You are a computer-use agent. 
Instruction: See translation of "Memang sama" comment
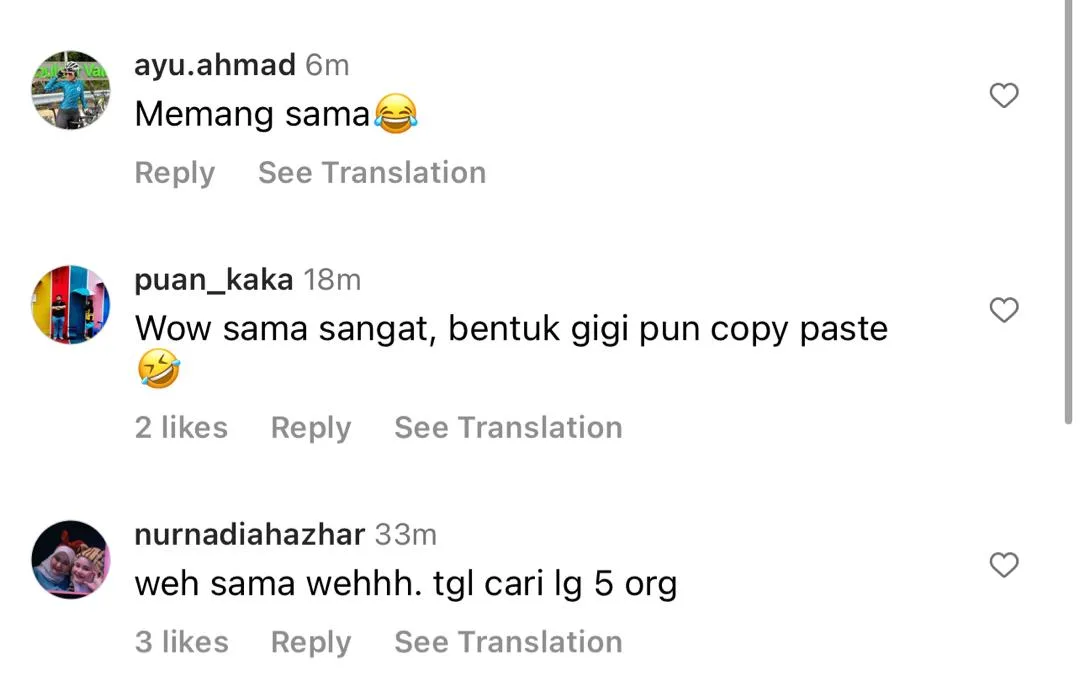(x=372, y=173)
